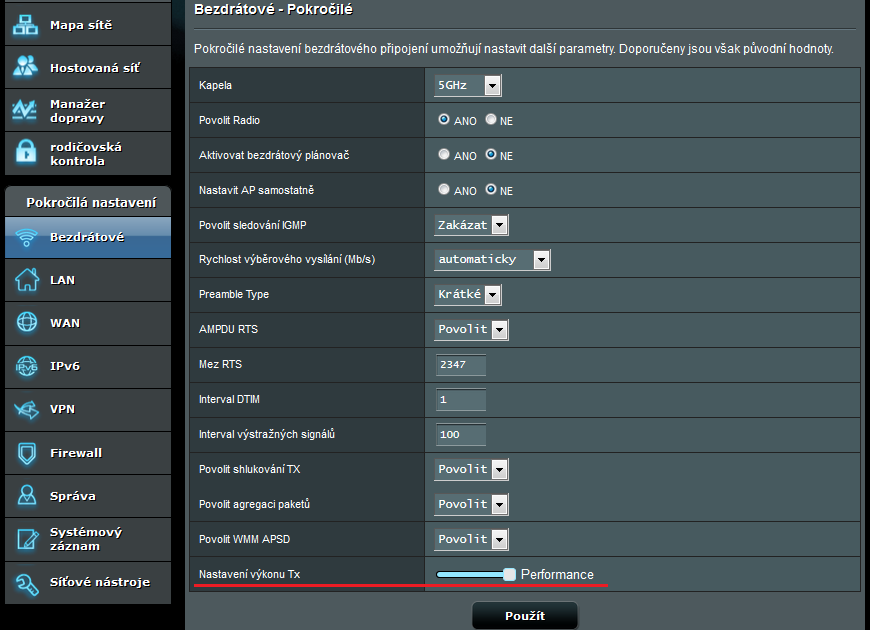Open Hostovaná síť guest network icon
The image size is (870, 630).
point(25,68)
